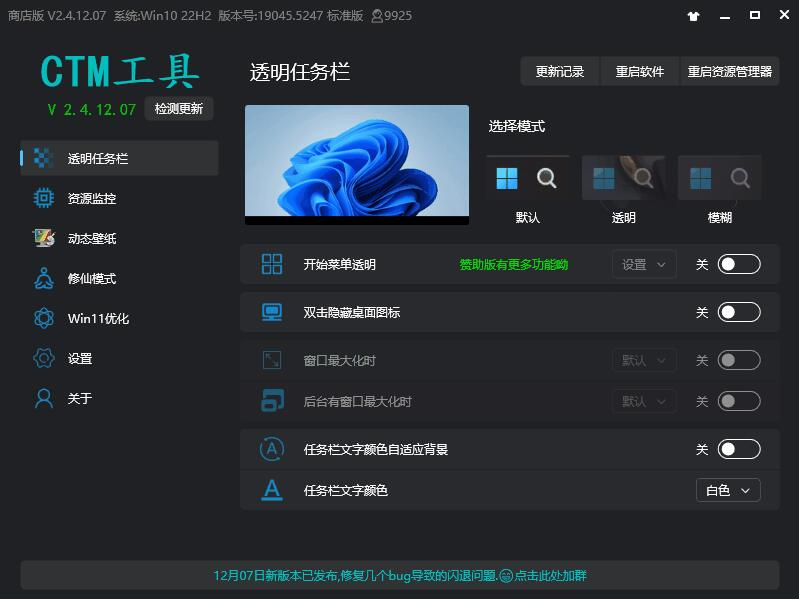Expand the 设置 dropdown for 开始菜单透明

[644, 264]
